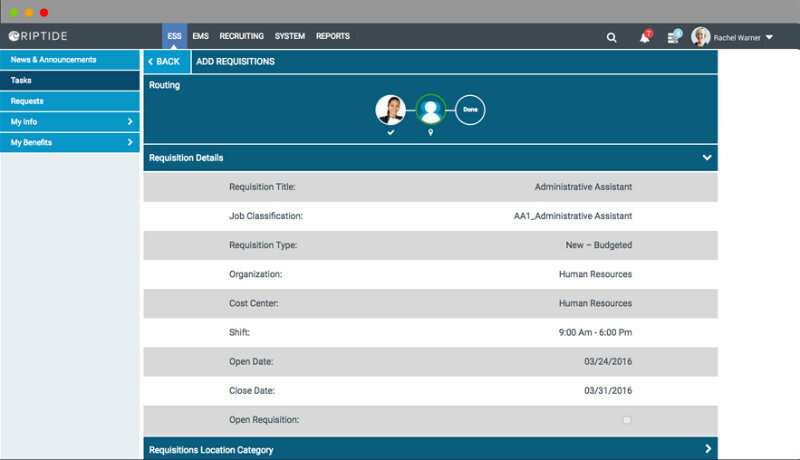The image size is (800, 460).
Task: Switch to the RECRUITING tab
Action: pos(241,37)
